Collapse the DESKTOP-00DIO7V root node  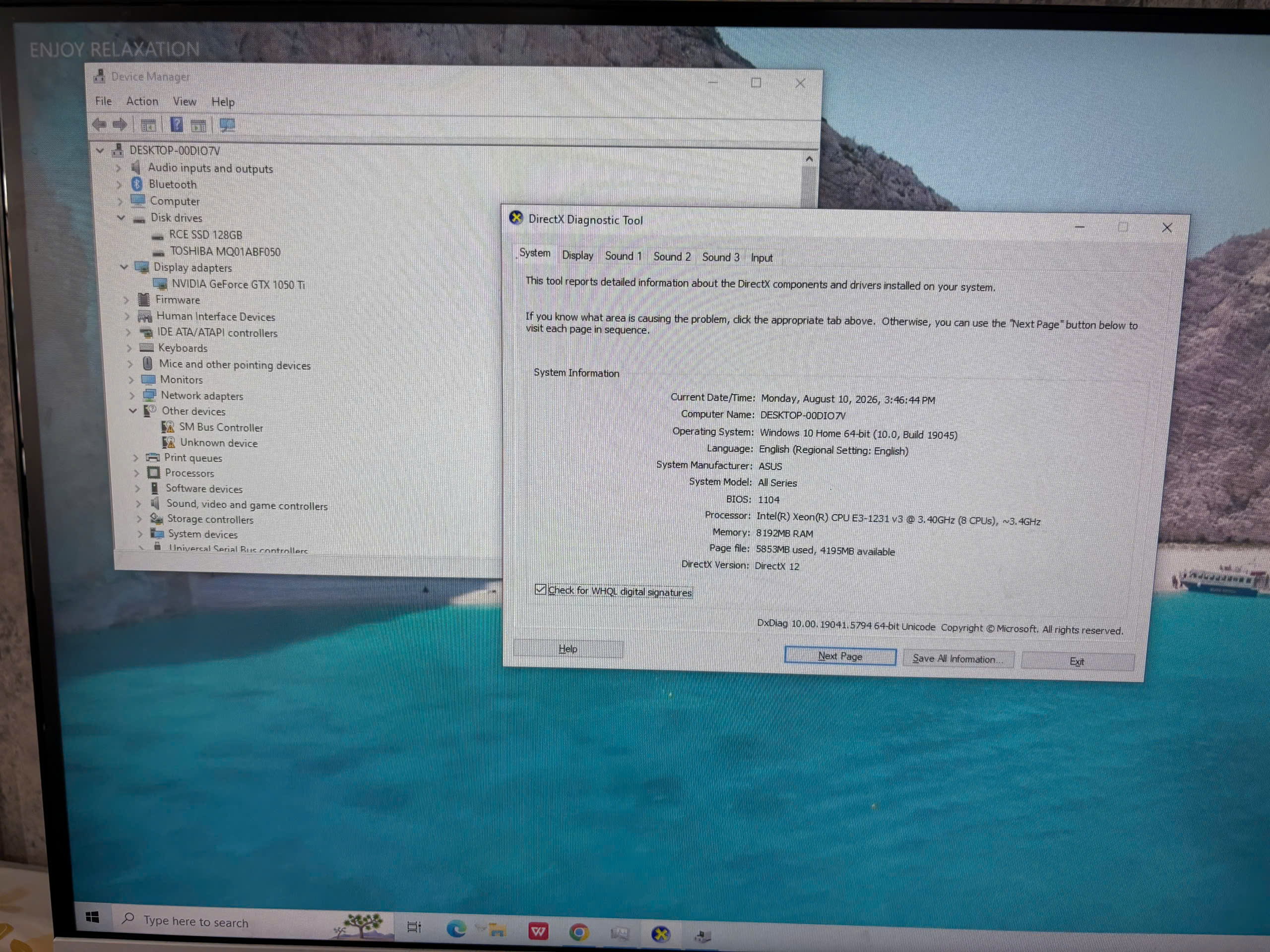100,150
